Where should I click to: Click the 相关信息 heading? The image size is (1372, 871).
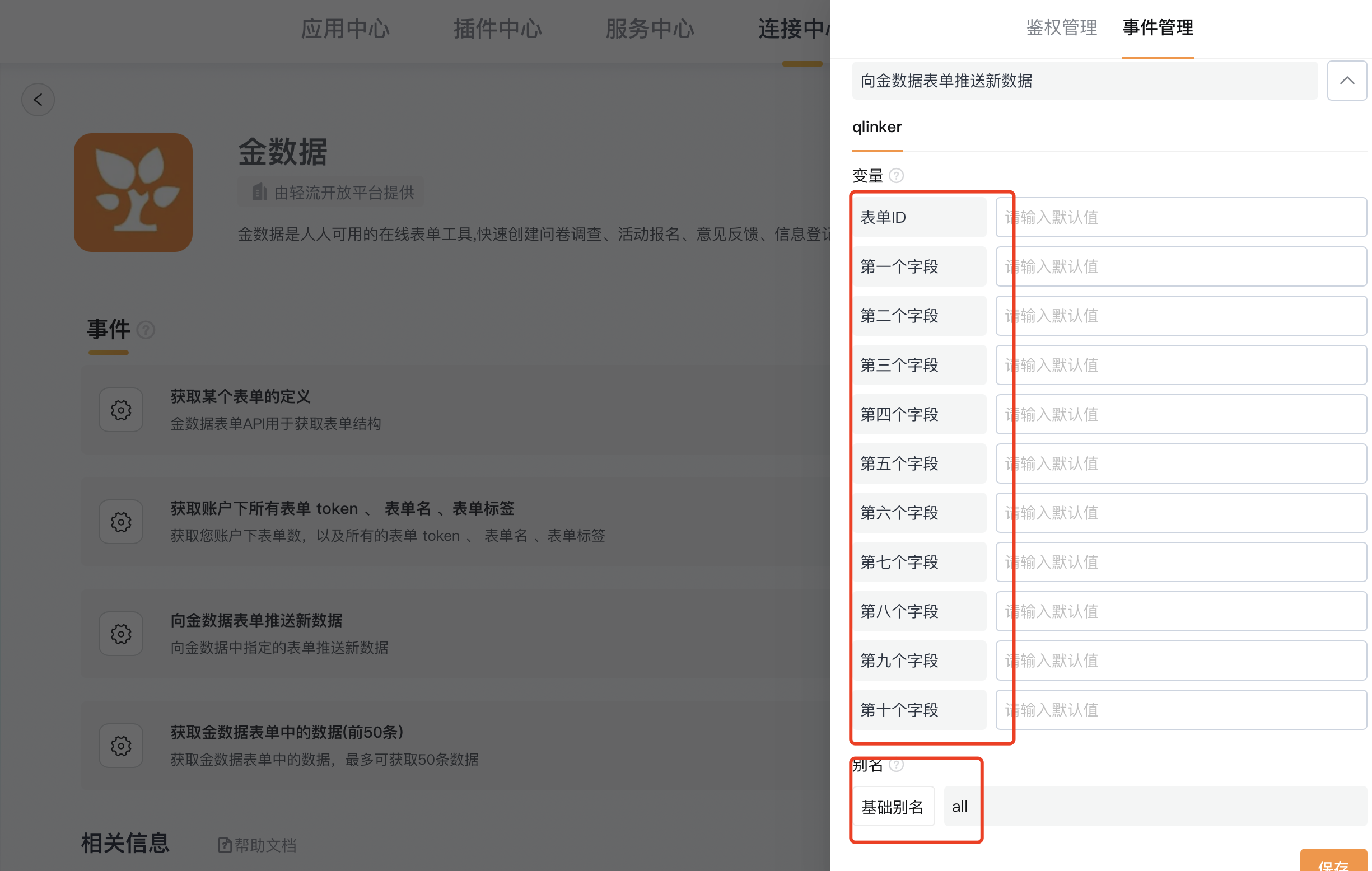click(125, 844)
